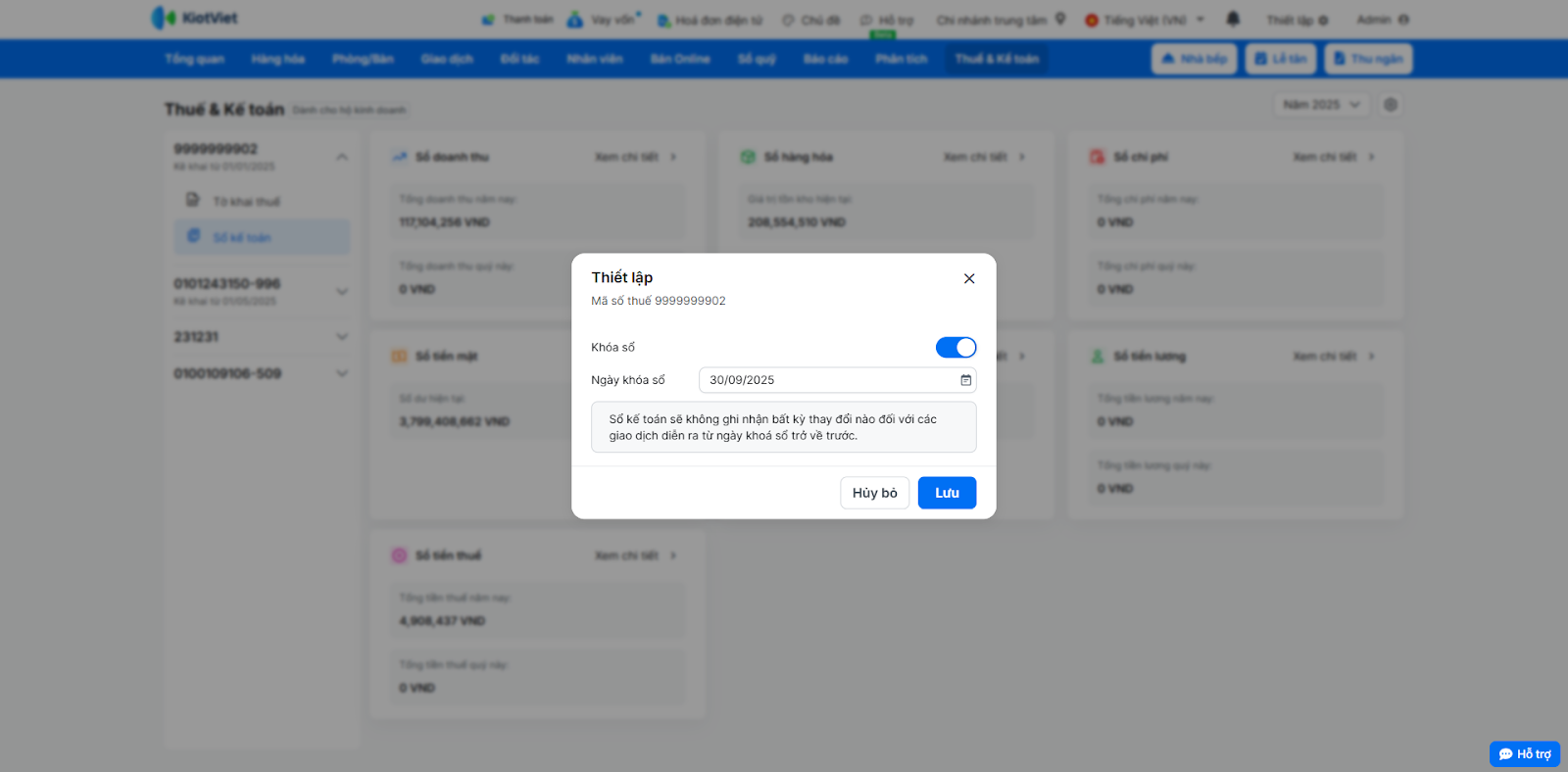The image size is (1568, 772).
Task: Select the Chi nhánh trung tâm branch selector
Action: [x=1001, y=20]
